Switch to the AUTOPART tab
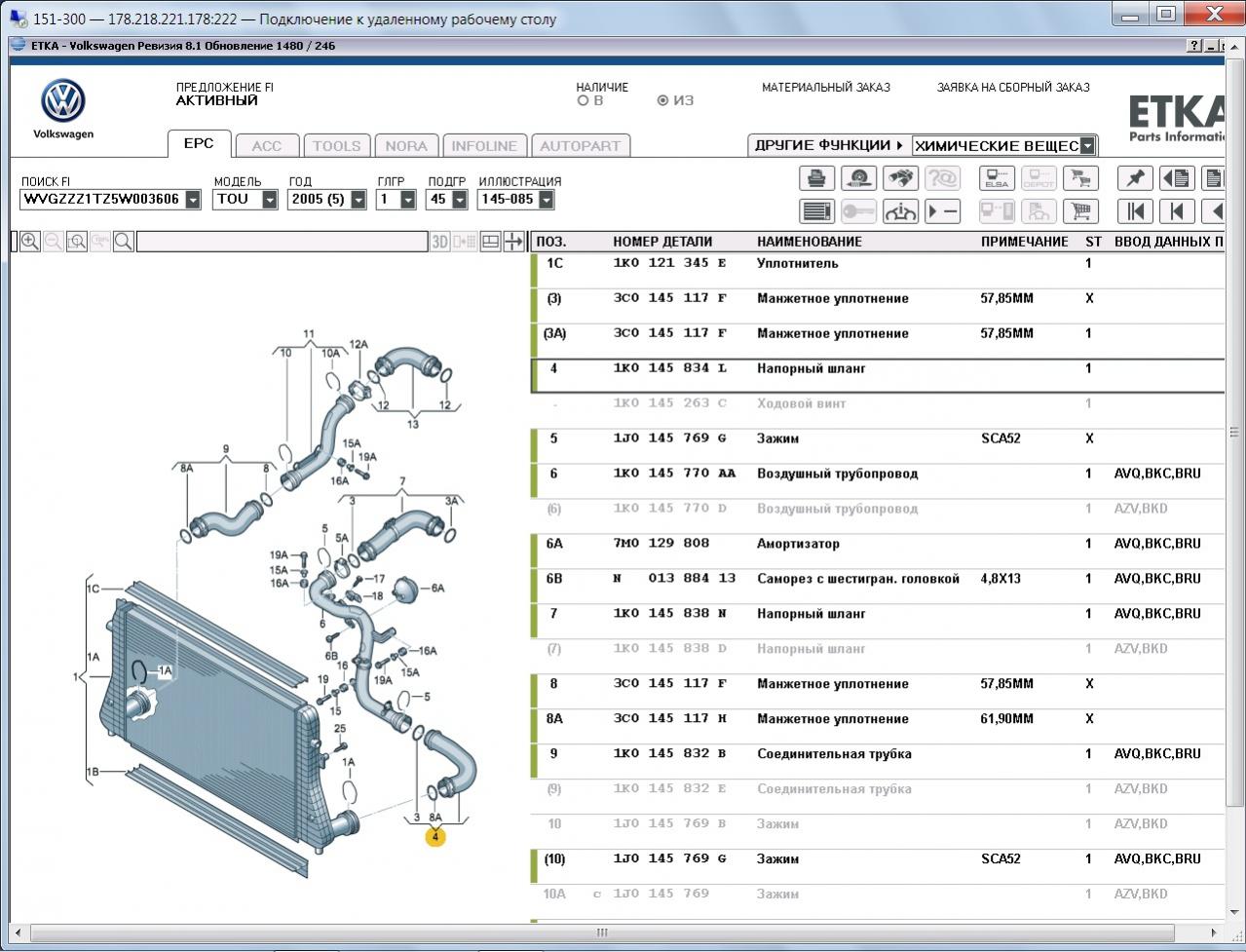 [x=581, y=146]
